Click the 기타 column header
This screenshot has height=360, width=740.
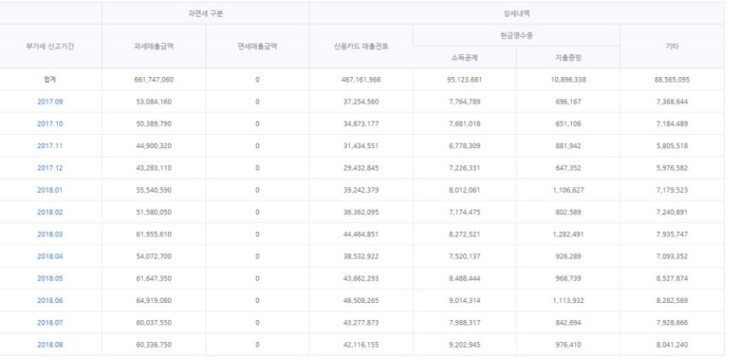coord(672,47)
